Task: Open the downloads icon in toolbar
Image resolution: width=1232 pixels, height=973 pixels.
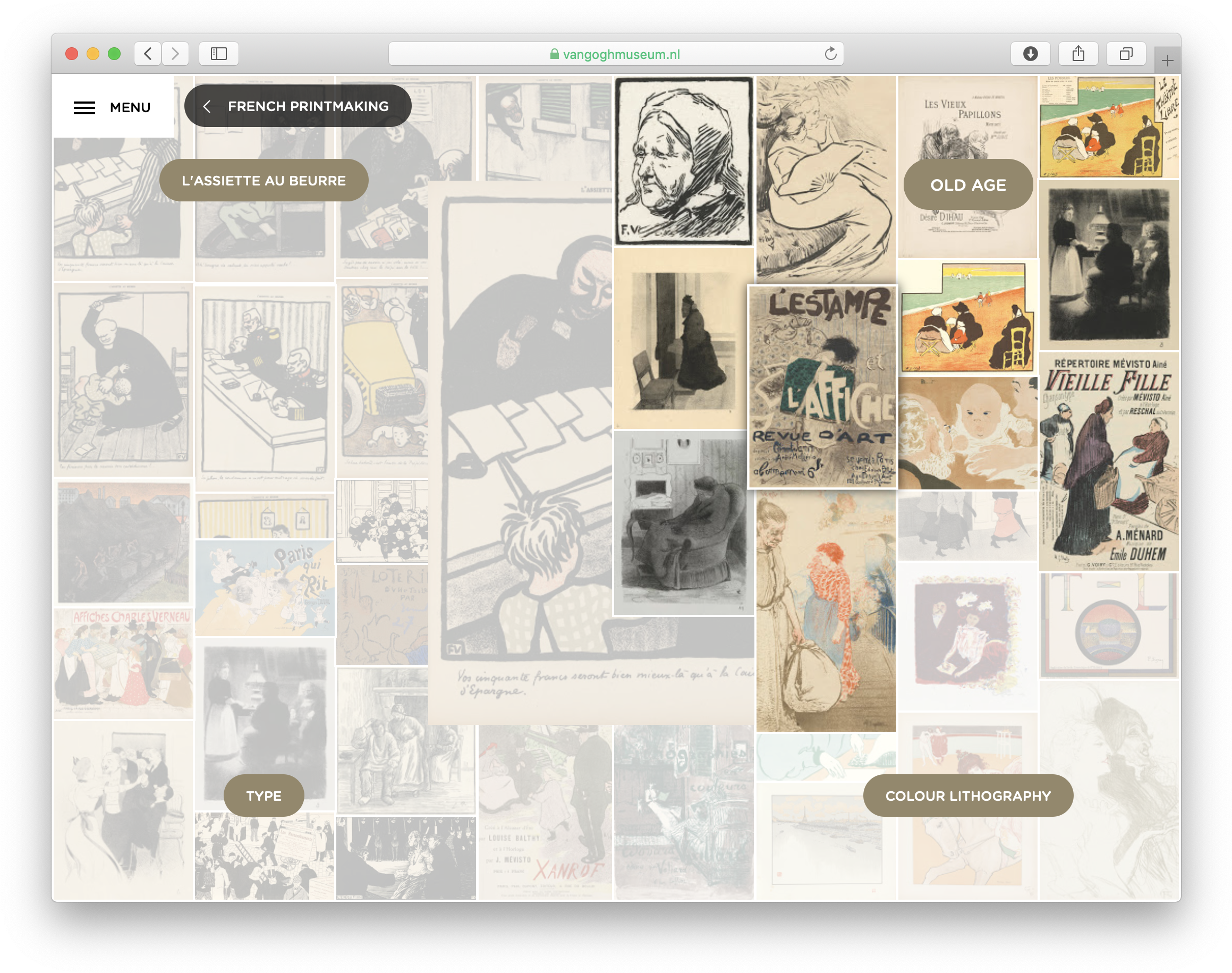Action: pos(1030,54)
